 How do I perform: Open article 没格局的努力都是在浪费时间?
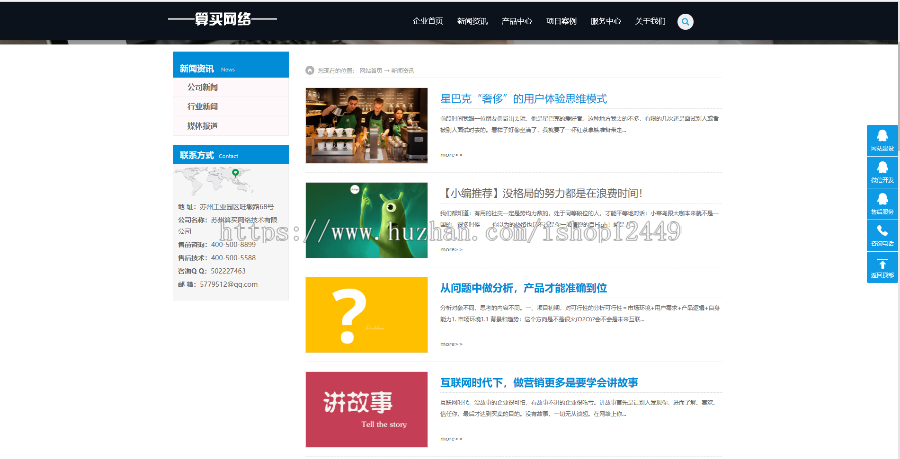point(541,194)
